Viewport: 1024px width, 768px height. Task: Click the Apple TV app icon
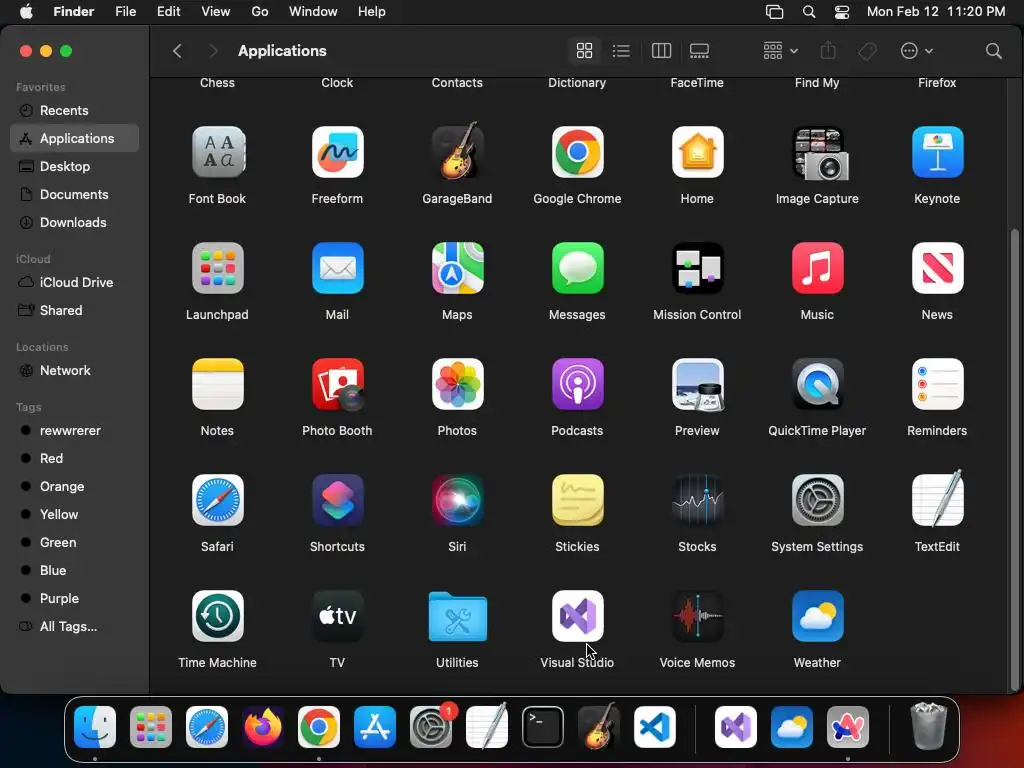[338, 616]
